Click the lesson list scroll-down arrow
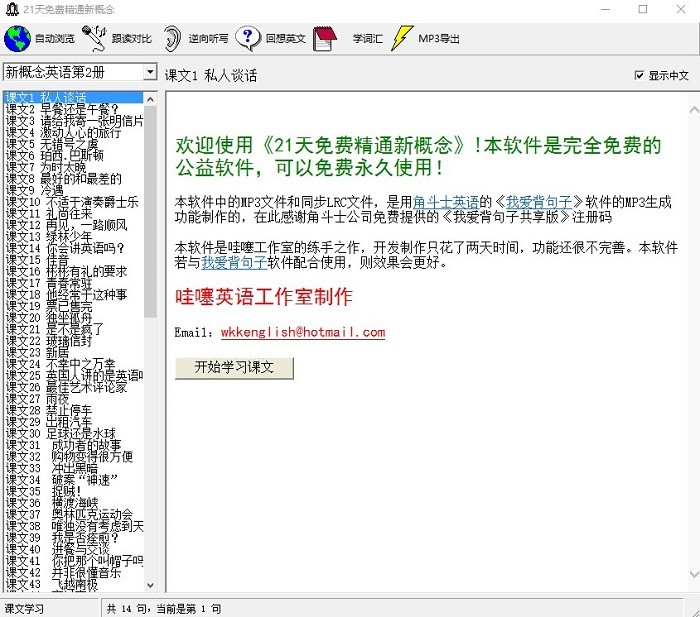Screen dimensions: 700x617 [x=151, y=584]
